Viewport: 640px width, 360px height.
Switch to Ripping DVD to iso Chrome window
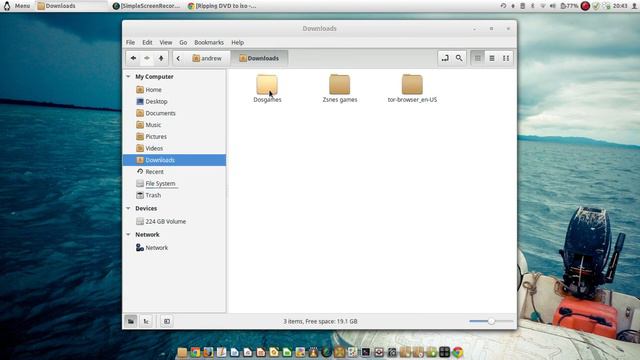tap(222, 6)
